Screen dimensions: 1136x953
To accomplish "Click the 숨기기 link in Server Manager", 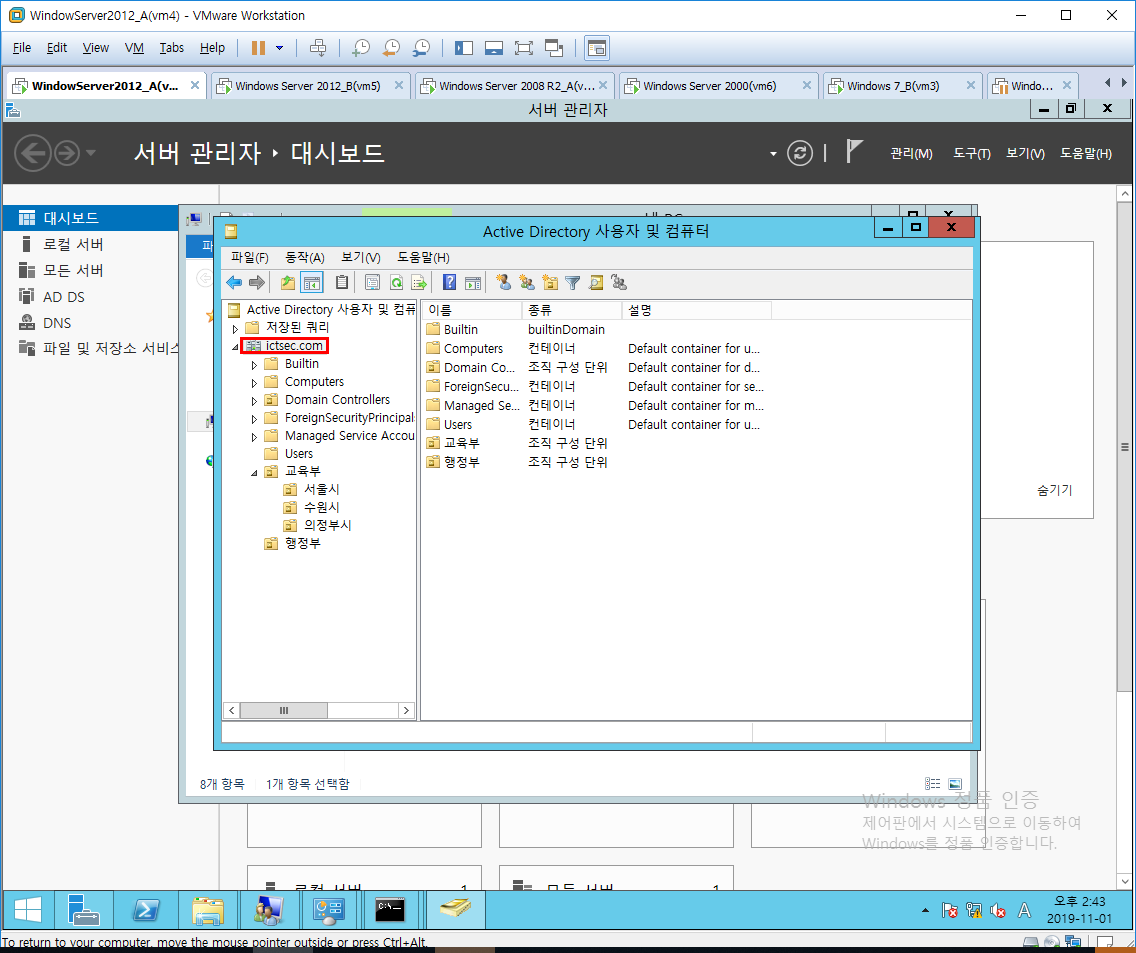I will 1054,490.
